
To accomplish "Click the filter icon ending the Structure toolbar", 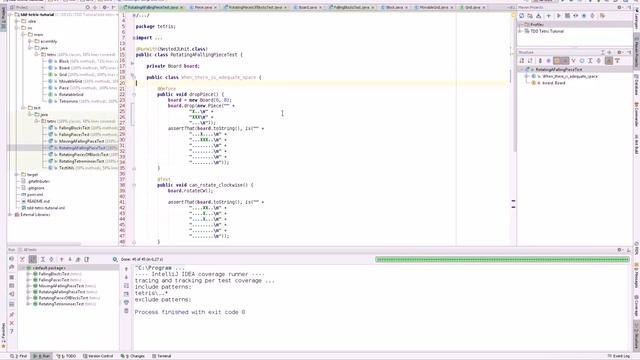I will [617, 61].
